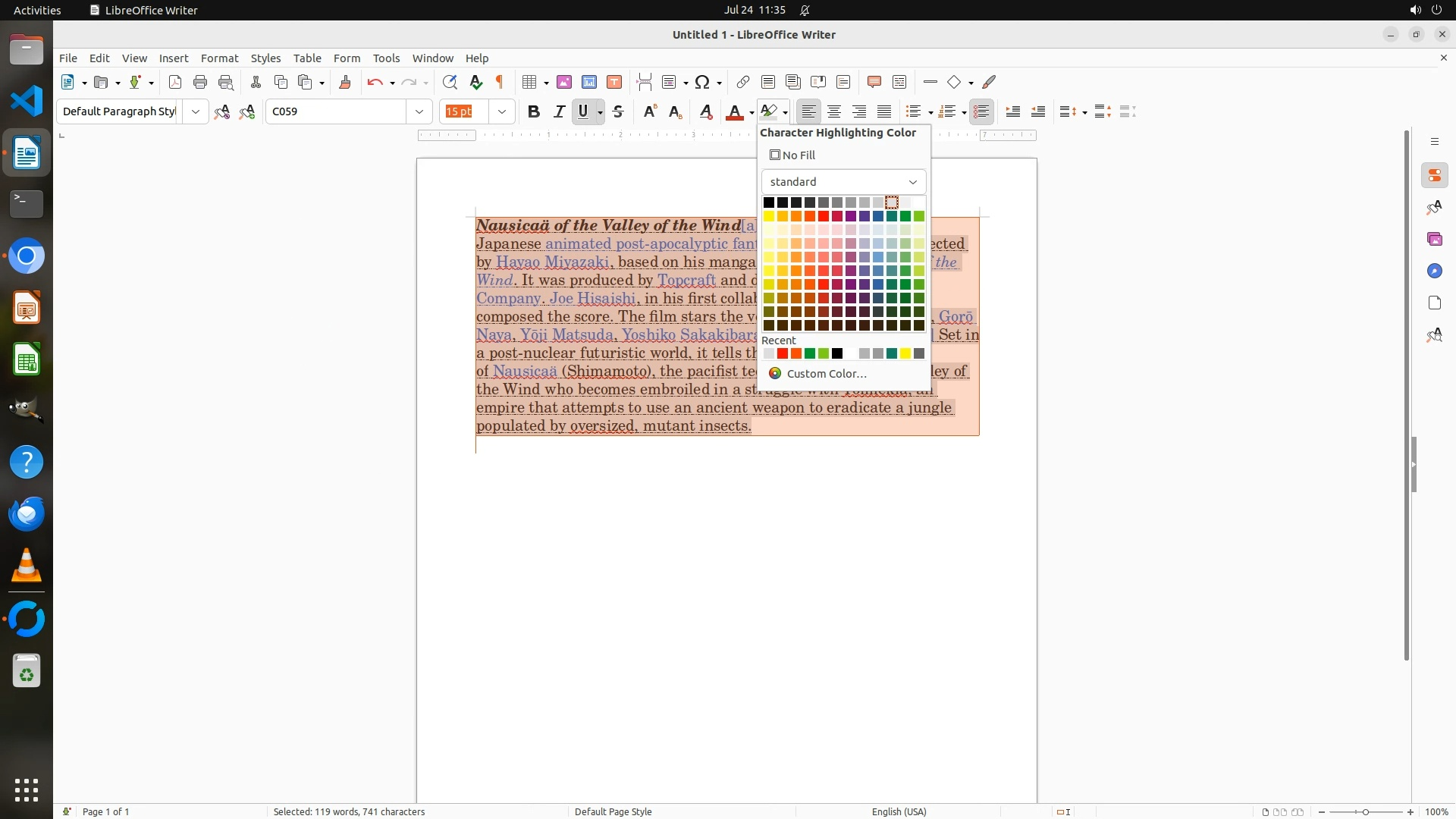The image size is (1456, 819).
Task: Click the Insert Table icon
Action: (x=530, y=83)
